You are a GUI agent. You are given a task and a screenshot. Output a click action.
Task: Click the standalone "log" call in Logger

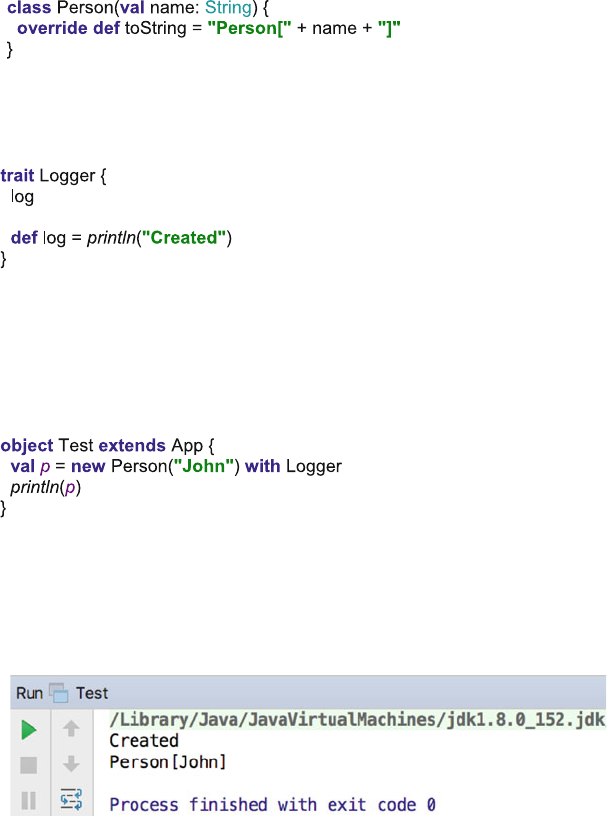[x=22, y=197]
